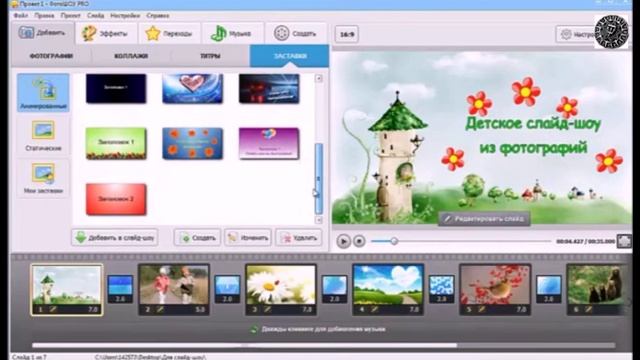Select the Коллажи sub-tab

(131, 56)
